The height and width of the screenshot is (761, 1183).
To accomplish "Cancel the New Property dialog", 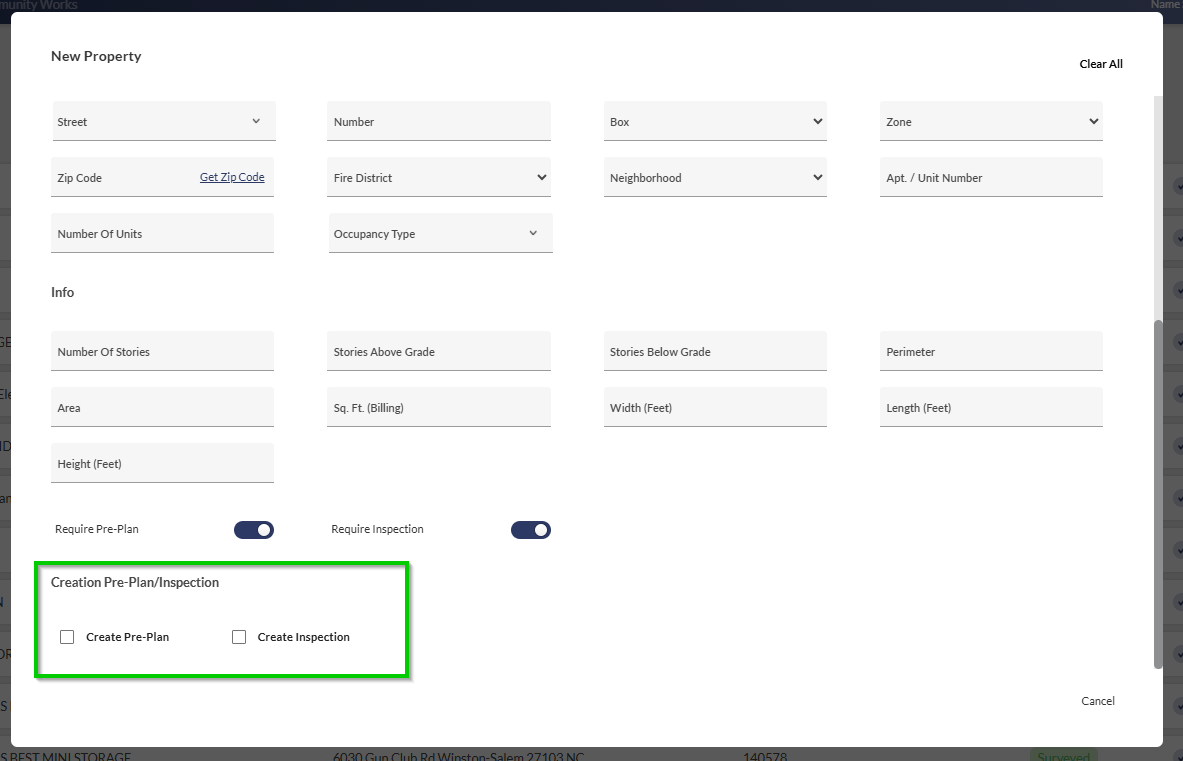I will [1098, 701].
